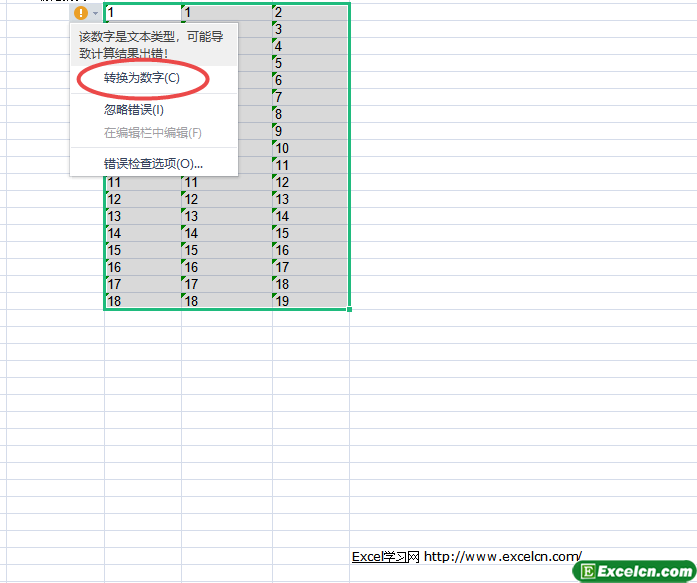Image resolution: width=697 pixels, height=583 pixels.
Task: Select the cell showing 2
Action: (x=310, y=12)
